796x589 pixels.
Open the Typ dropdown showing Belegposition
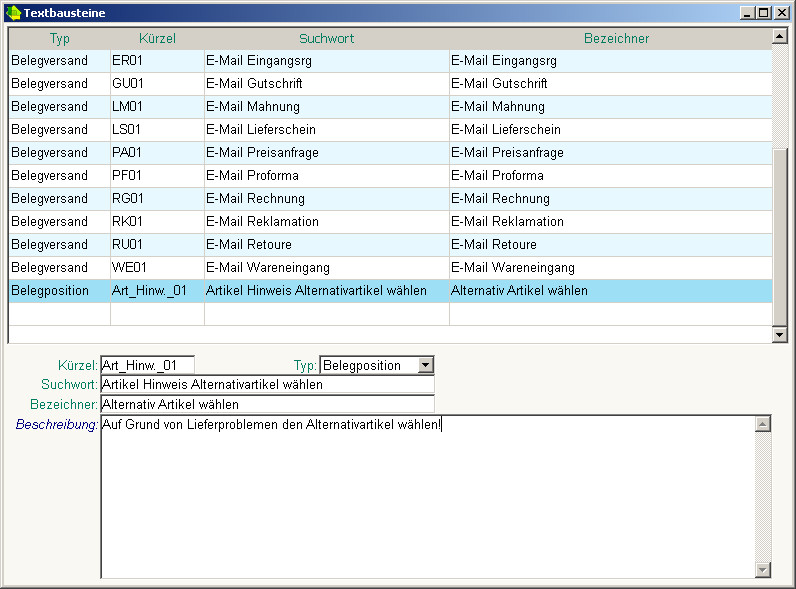pos(426,365)
